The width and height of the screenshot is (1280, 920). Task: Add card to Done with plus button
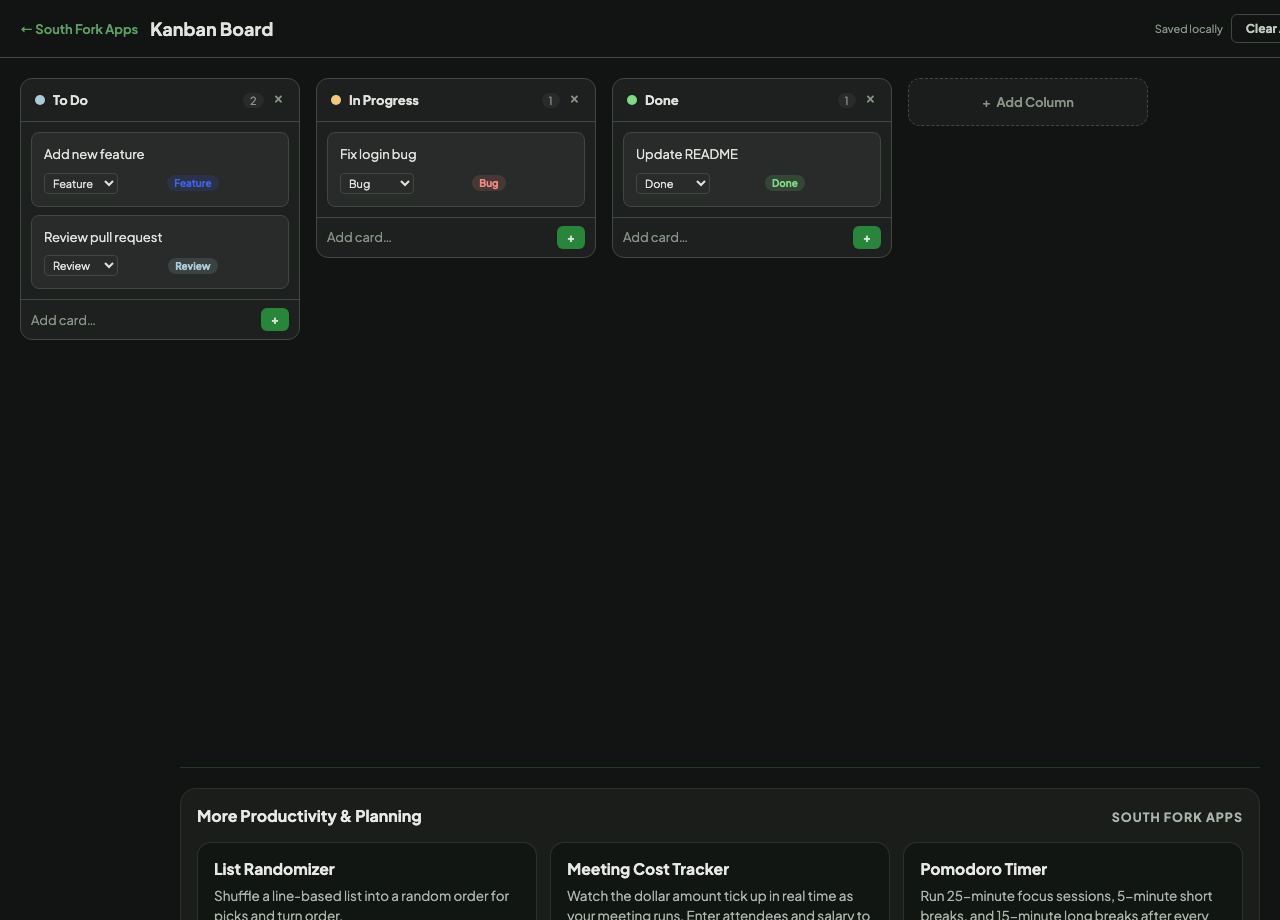867,237
